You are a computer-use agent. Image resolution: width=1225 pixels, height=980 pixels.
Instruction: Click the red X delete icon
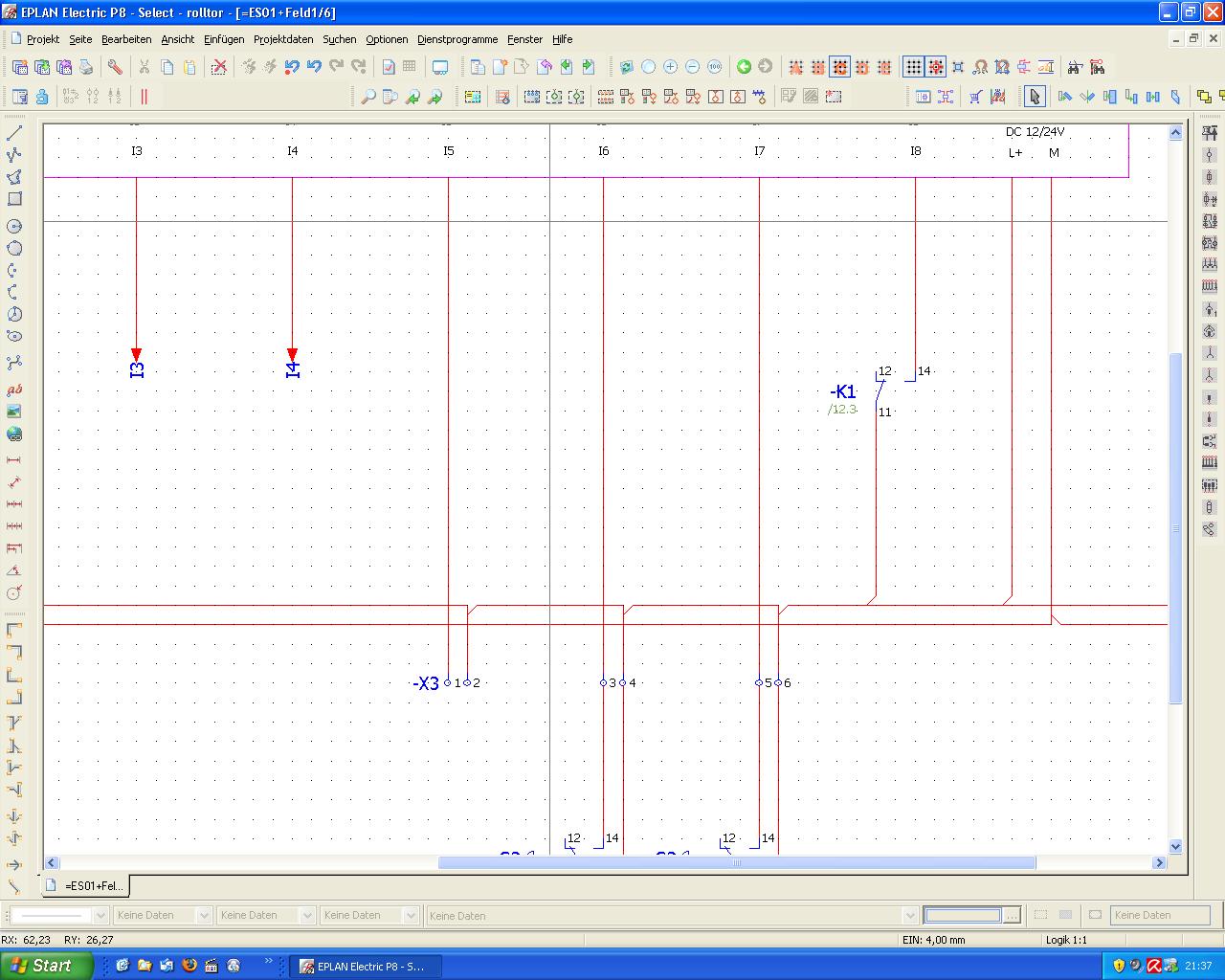[219, 67]
